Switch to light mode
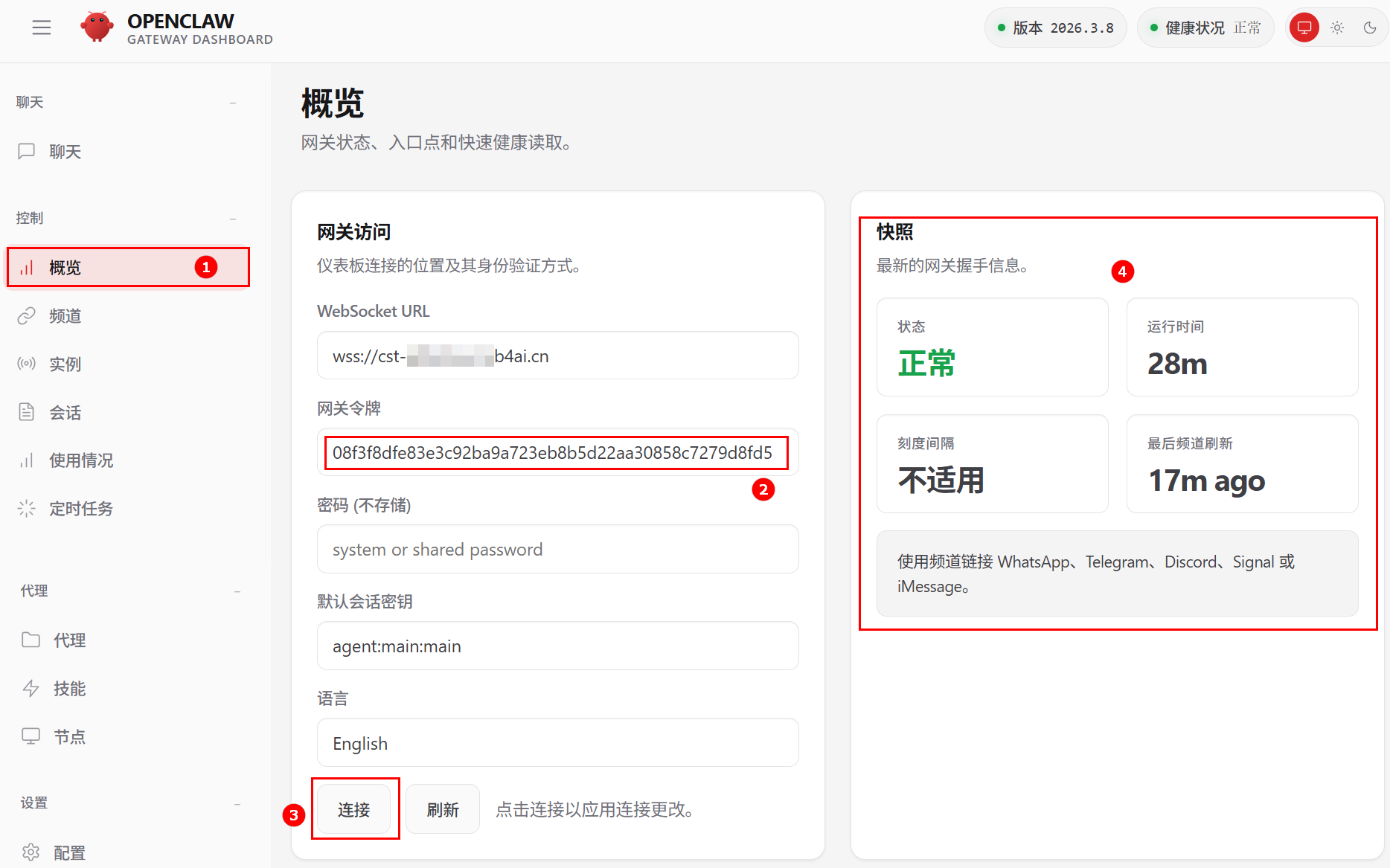The image size is (1390, 868). 1337,28
